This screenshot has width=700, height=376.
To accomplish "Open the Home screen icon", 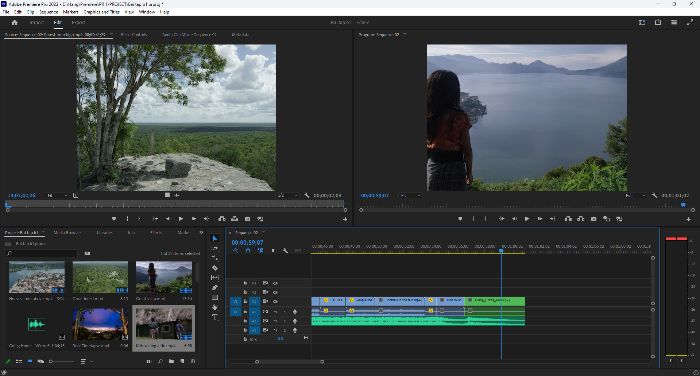I will (x=14, y=22).
